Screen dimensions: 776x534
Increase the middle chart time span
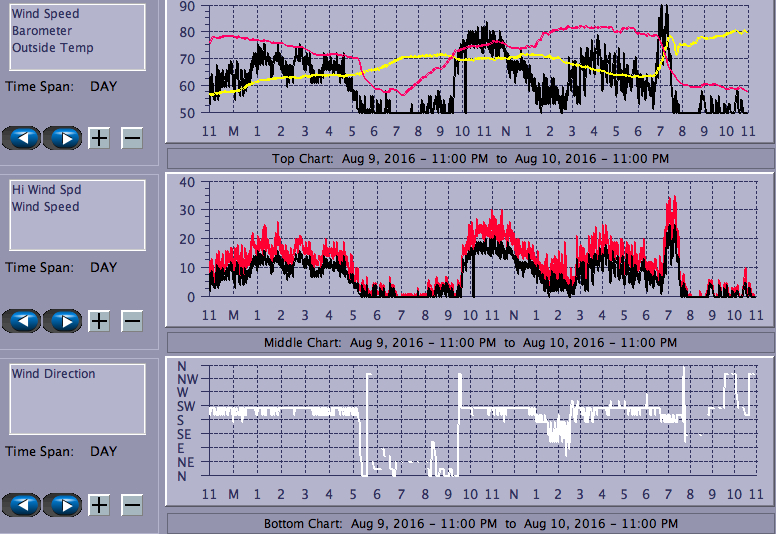pos(99,321)
